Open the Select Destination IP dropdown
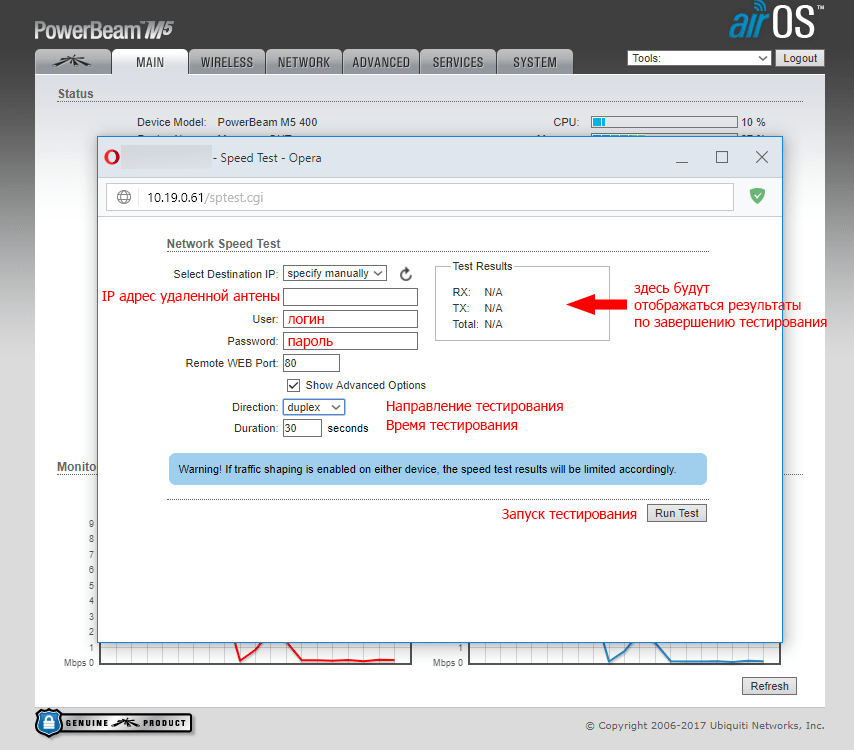This screenshot has height=750, width=854. (x=334, y=273)
